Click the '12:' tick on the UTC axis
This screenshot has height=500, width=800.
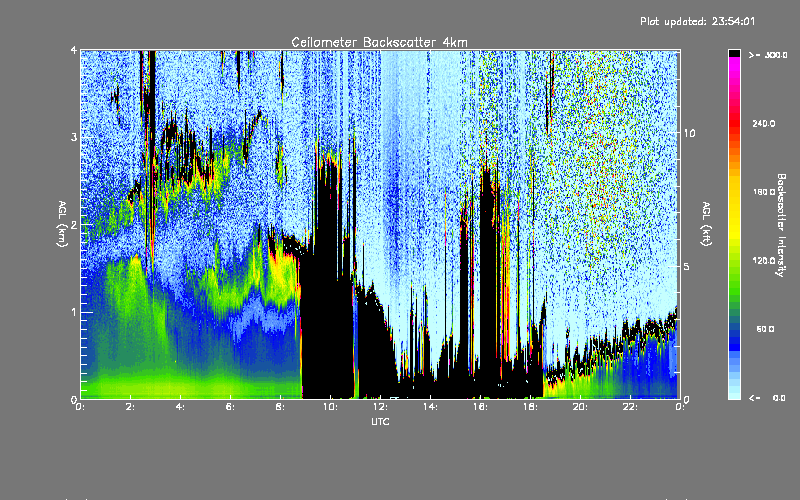tap(380, 407)
